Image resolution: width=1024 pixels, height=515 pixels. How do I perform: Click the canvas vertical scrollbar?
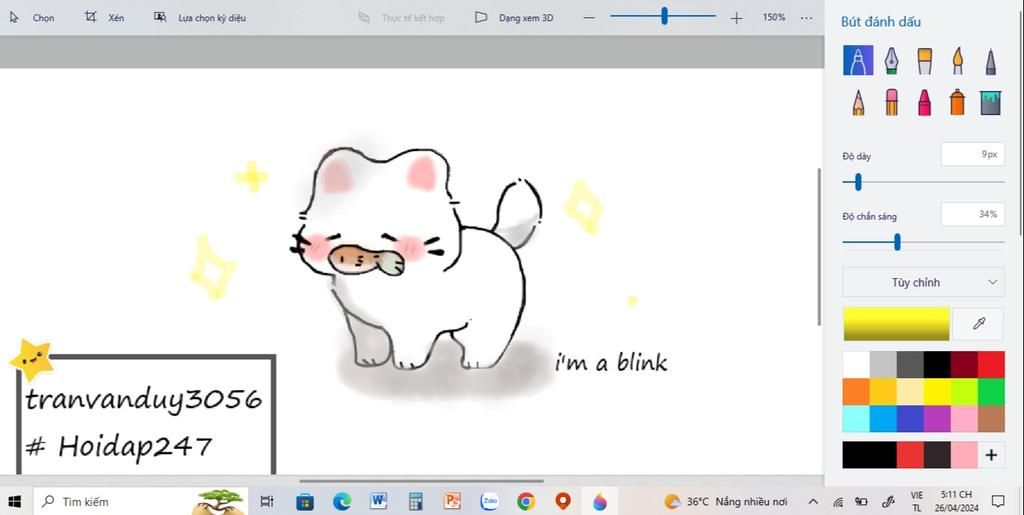click(820, 247)
